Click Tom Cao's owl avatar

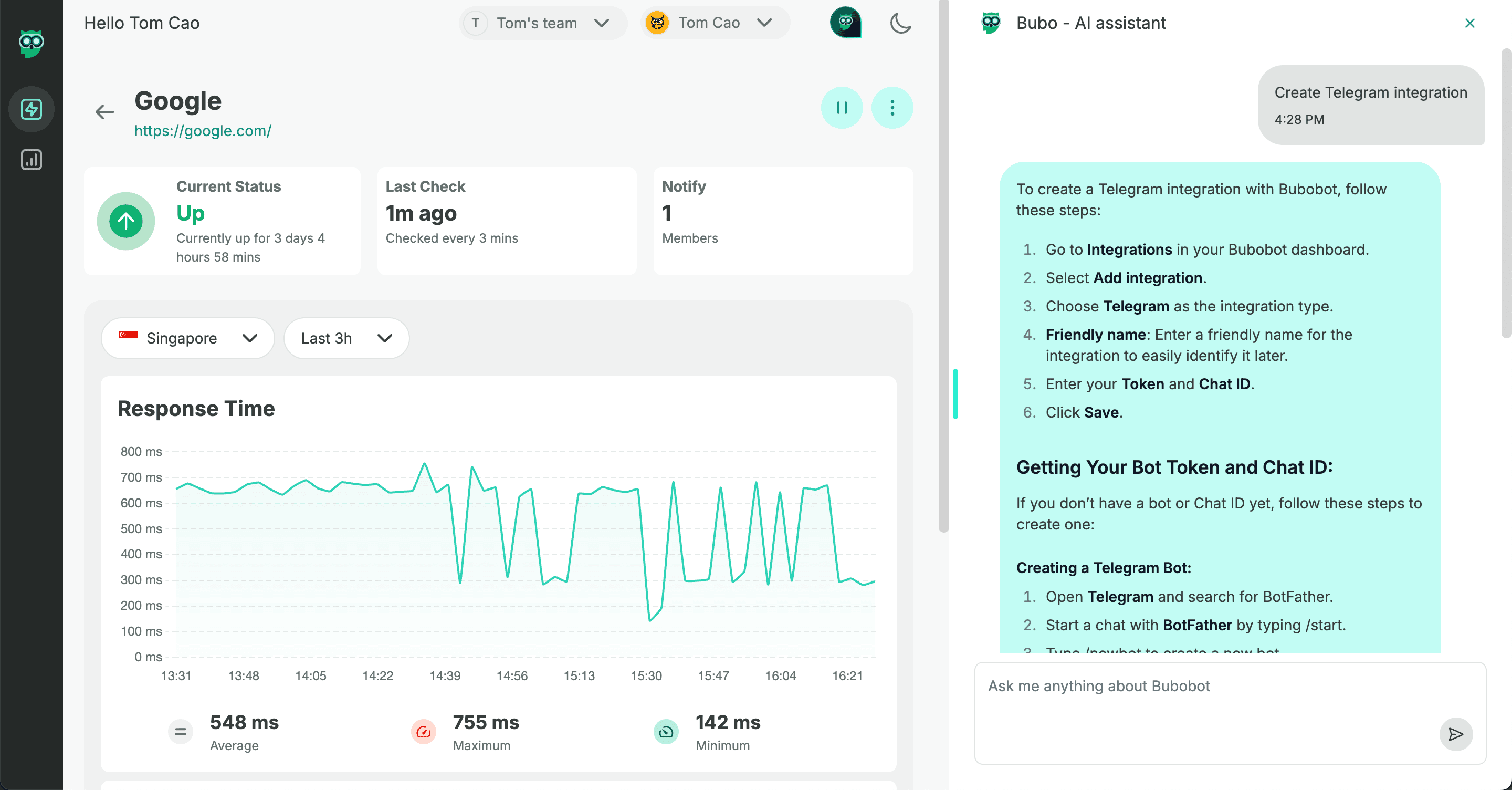[657, 23]
